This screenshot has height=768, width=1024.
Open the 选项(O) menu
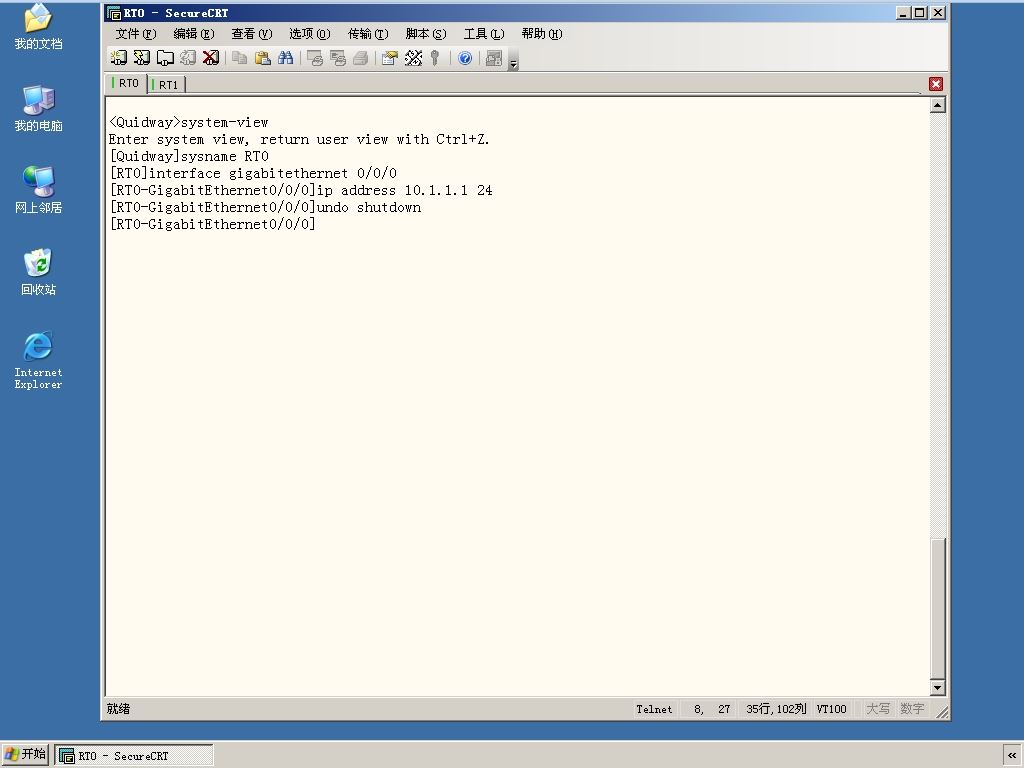click(x=310, y=33)
